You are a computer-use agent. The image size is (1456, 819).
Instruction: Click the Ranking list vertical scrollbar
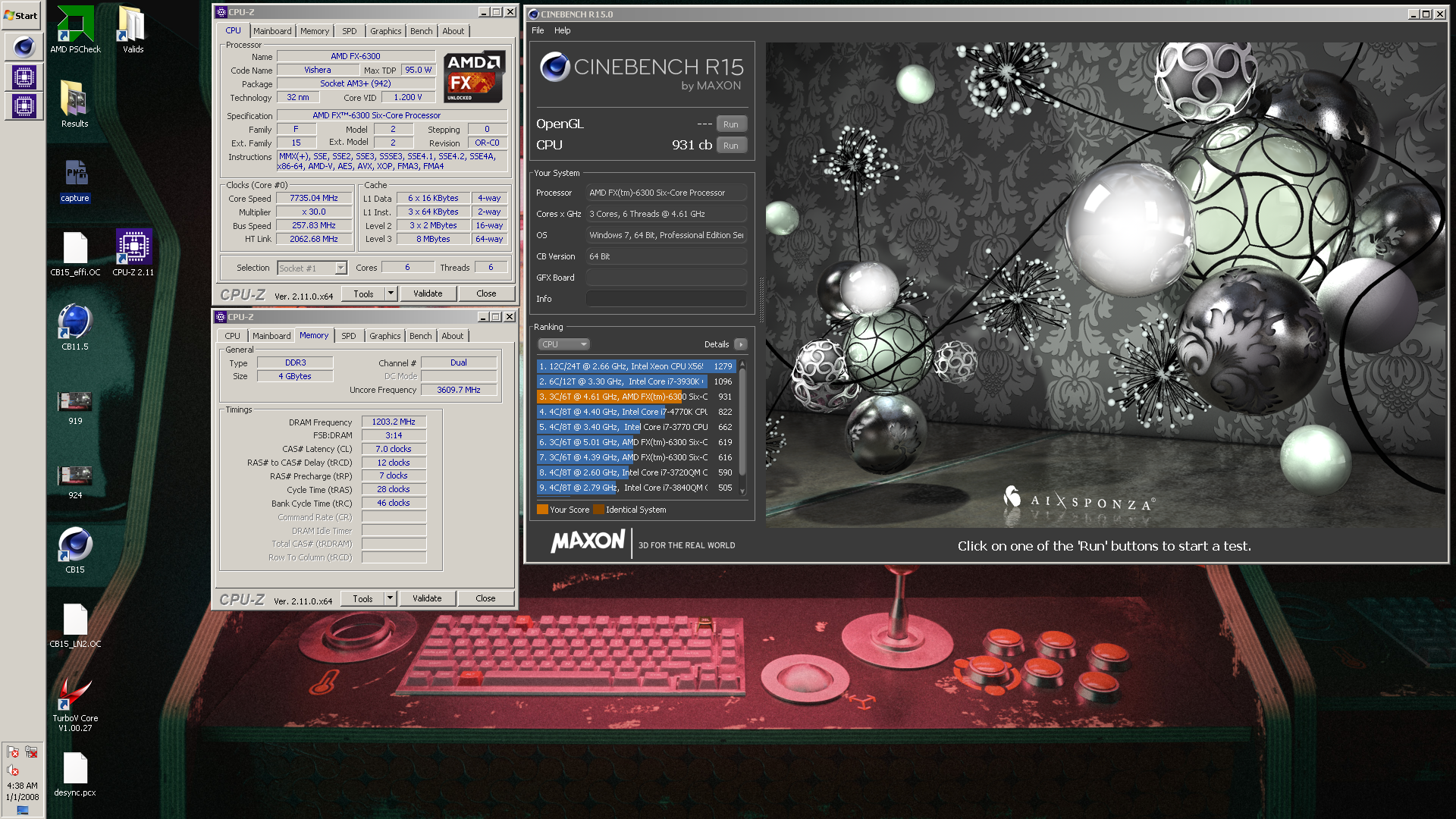tap(742, 428)
